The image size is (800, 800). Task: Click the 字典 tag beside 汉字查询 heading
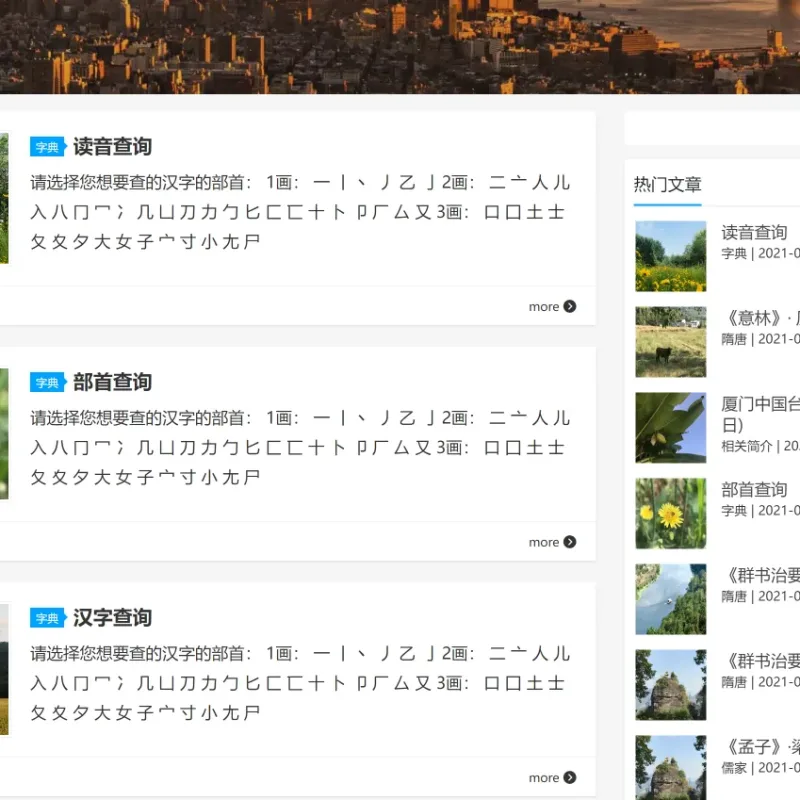coord(48,618)
